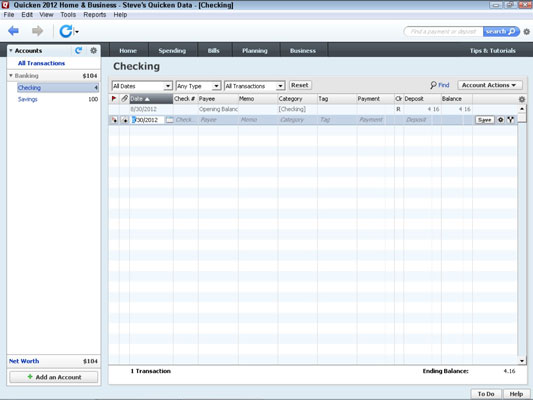Open the Account Actions dropdown
This screenshot has height=400, width=533.
(489, 85)
